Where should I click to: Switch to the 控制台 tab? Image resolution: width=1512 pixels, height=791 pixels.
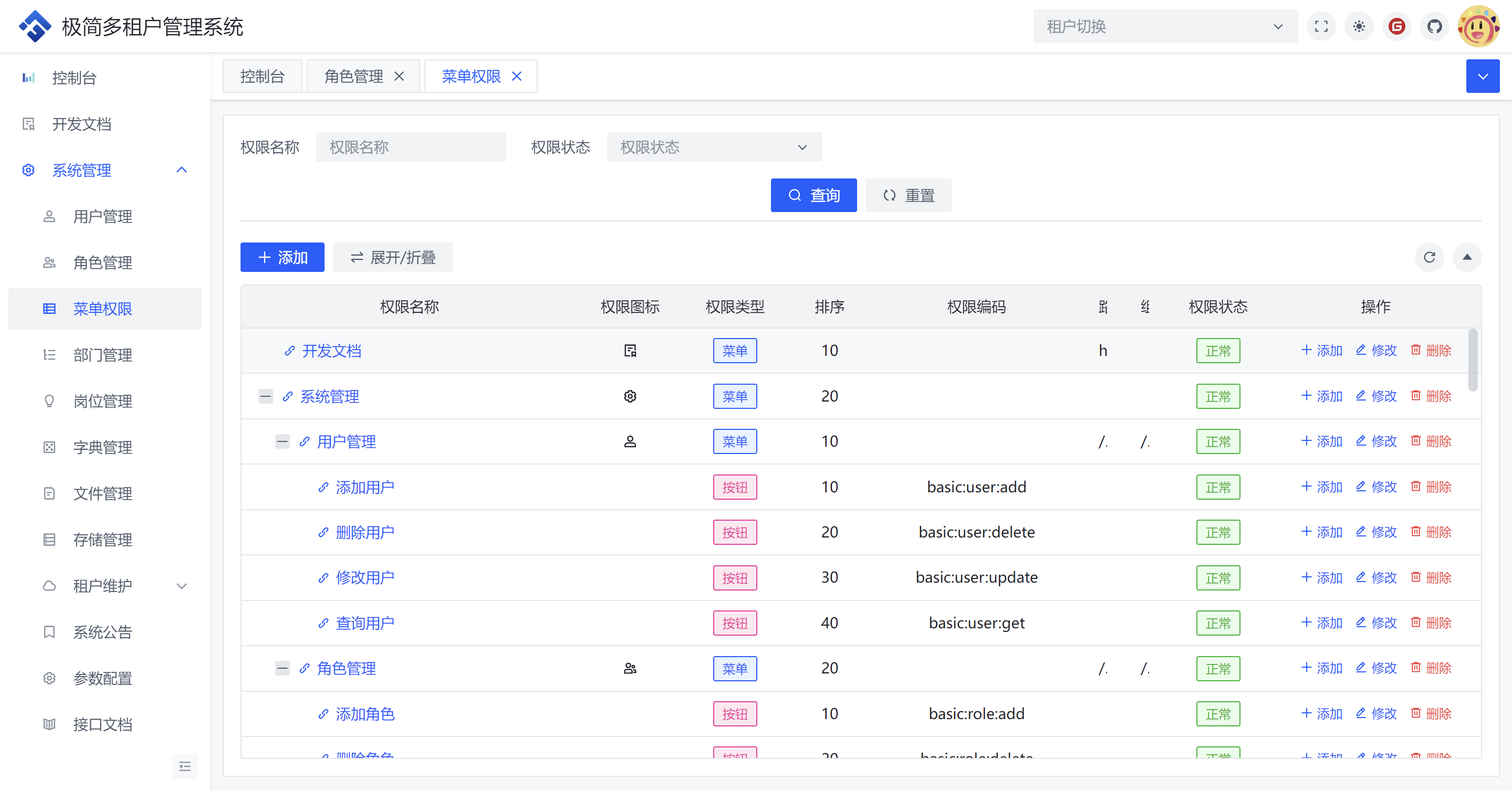pos(262,76)
